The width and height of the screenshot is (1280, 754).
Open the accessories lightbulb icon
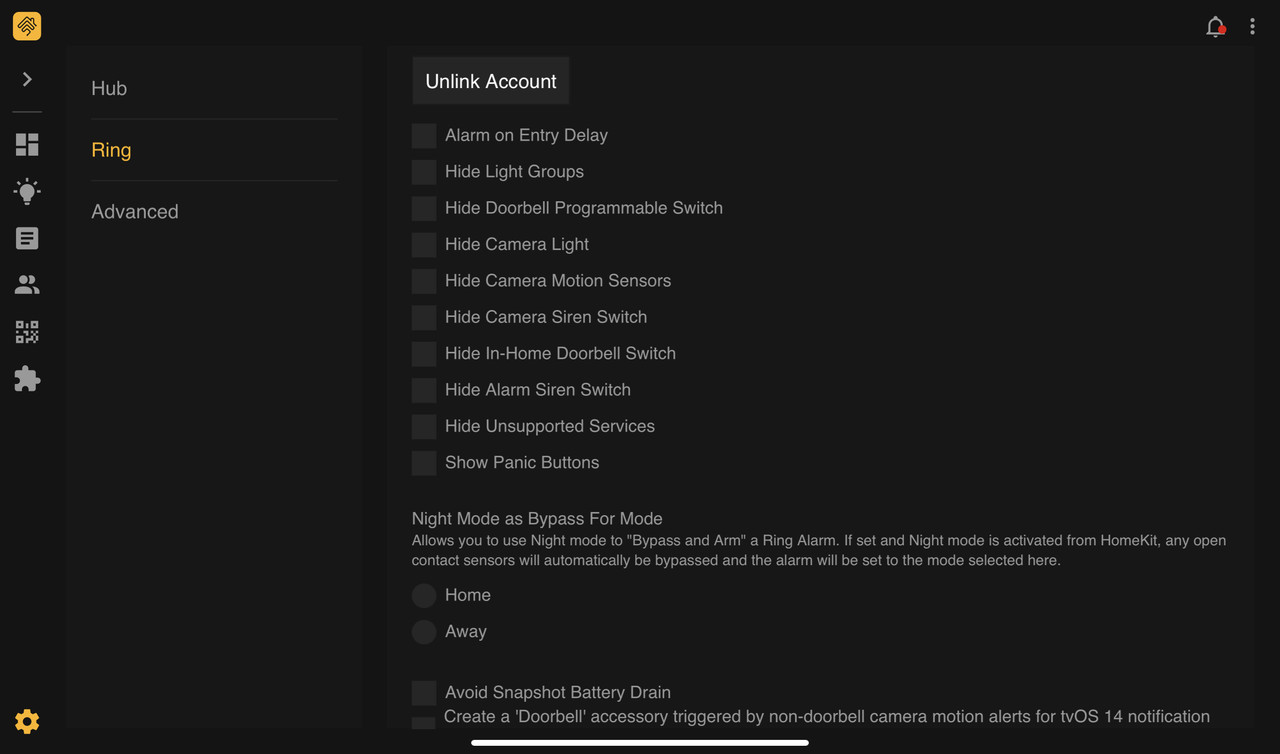click(27, 192)
